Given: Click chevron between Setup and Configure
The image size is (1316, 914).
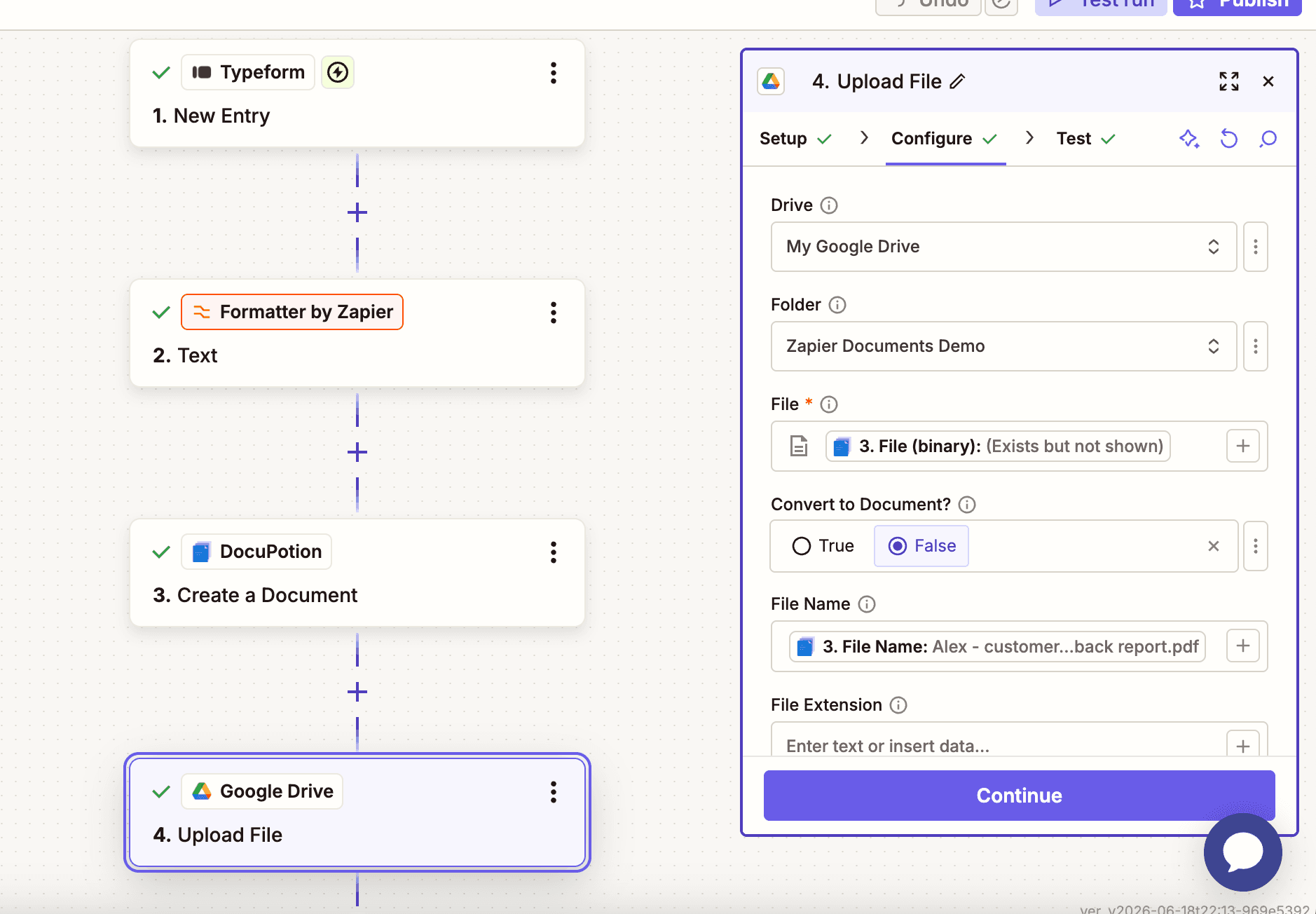Looking at the screenshot, I should pyautogui.click(x=865, y=138).
